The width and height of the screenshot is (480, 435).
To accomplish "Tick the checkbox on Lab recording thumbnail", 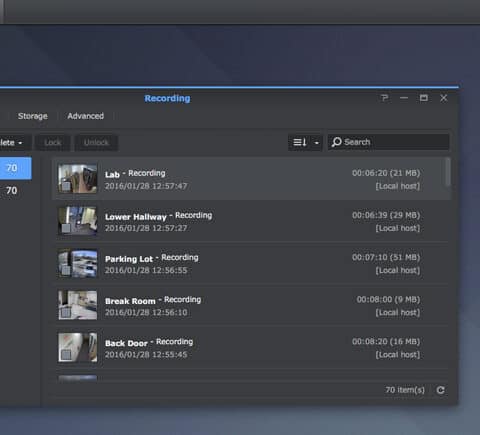I will tap(66, 186).
